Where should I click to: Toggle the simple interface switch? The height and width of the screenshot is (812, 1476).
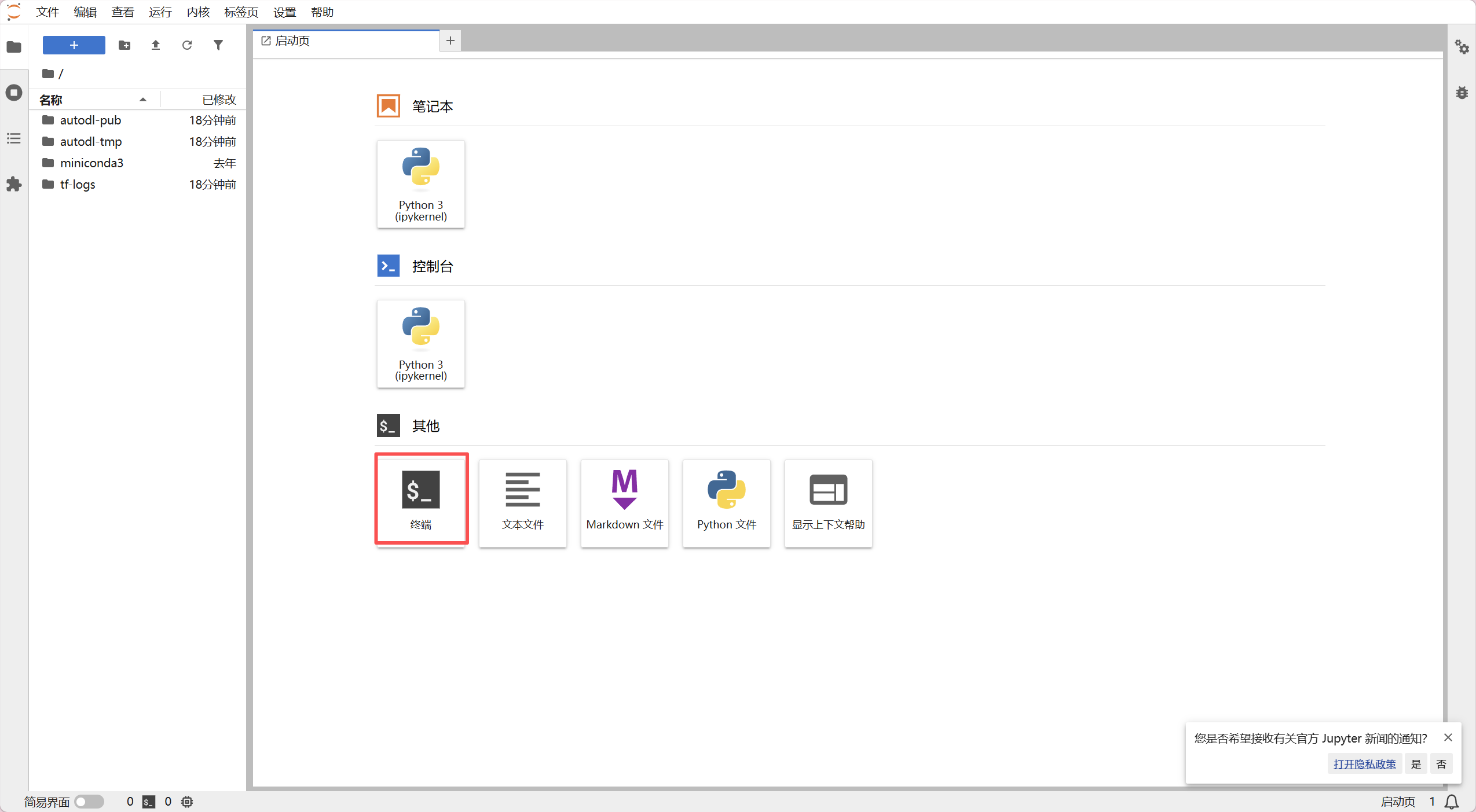[89, 802]
